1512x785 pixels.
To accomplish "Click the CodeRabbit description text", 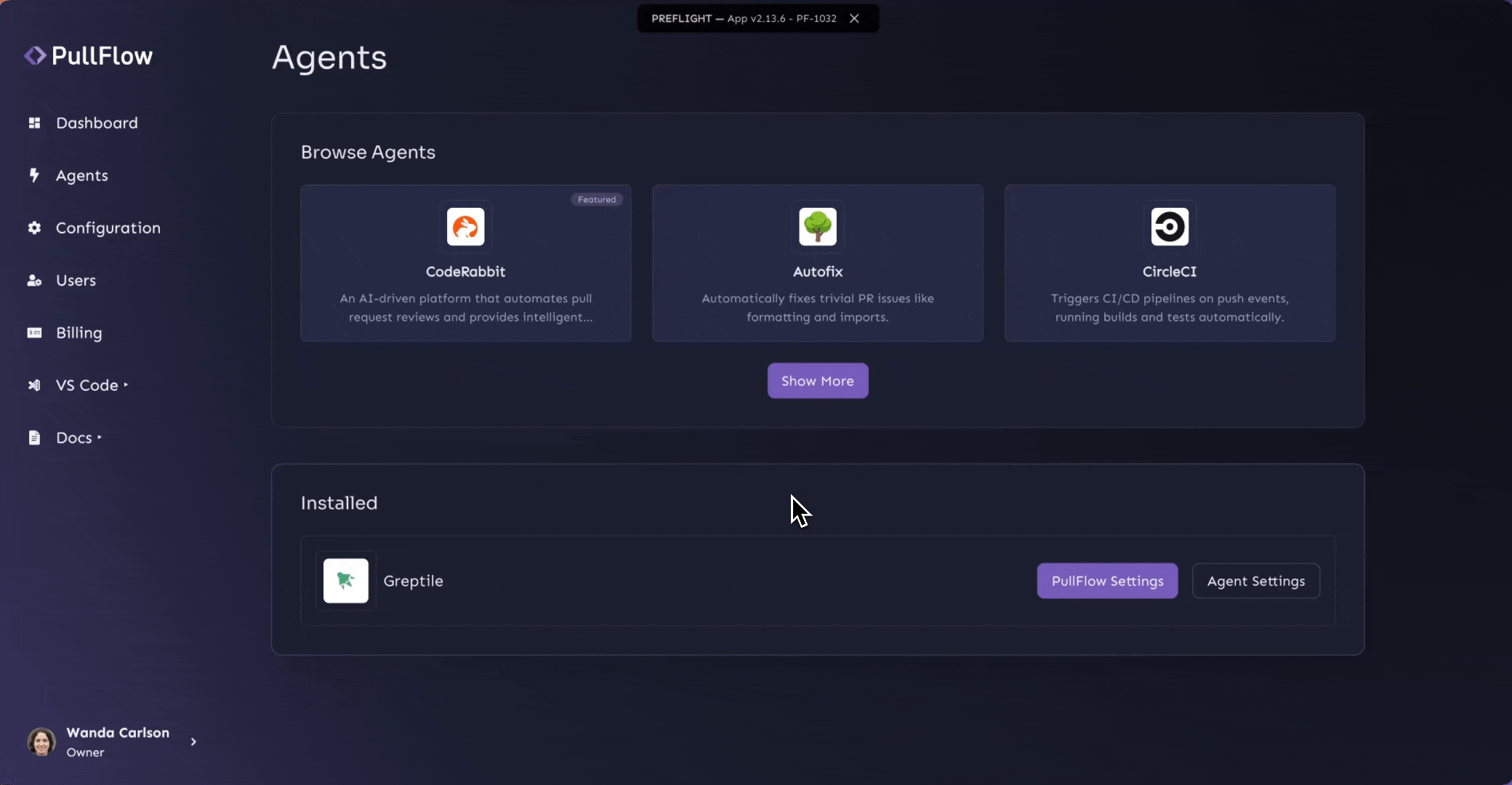I will (466, 307).
